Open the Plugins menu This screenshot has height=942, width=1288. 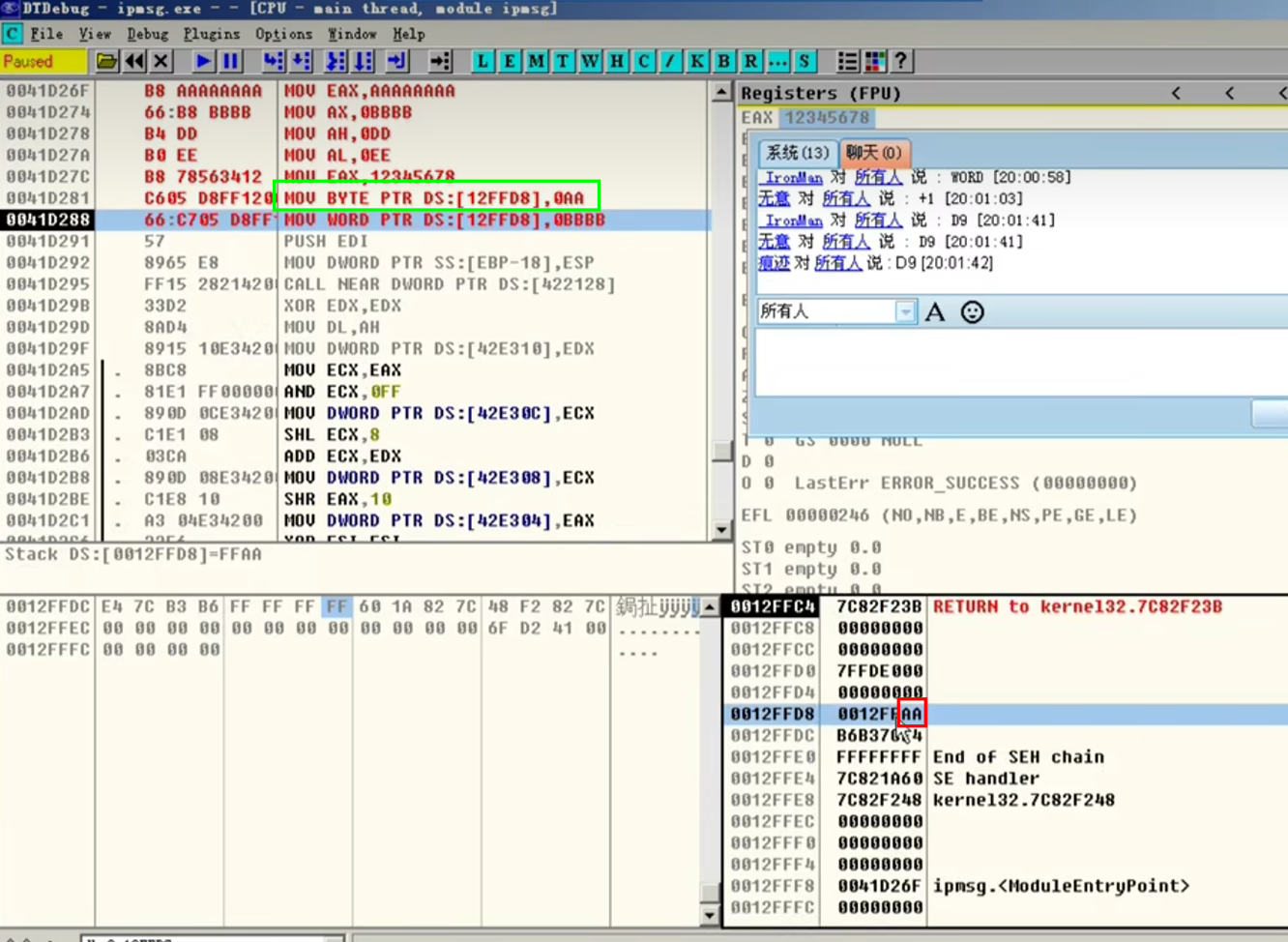click(212, 34)
